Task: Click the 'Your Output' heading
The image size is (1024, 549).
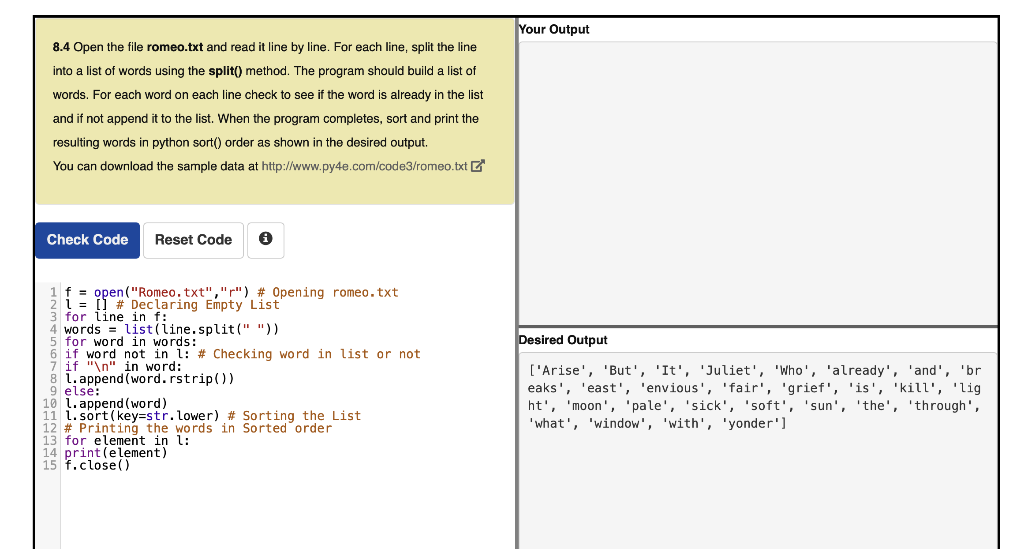Action: [x=554, y=29]
